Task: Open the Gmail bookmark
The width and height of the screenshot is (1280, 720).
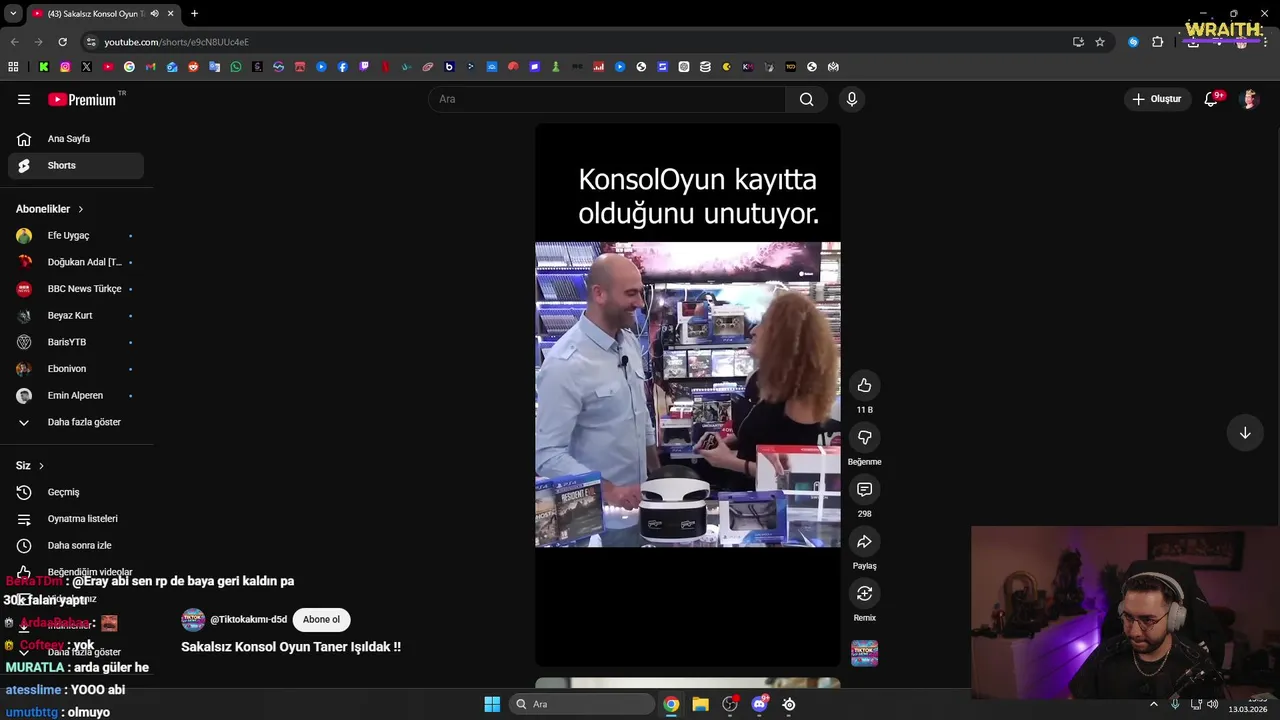Action: [x=150, y=67]
